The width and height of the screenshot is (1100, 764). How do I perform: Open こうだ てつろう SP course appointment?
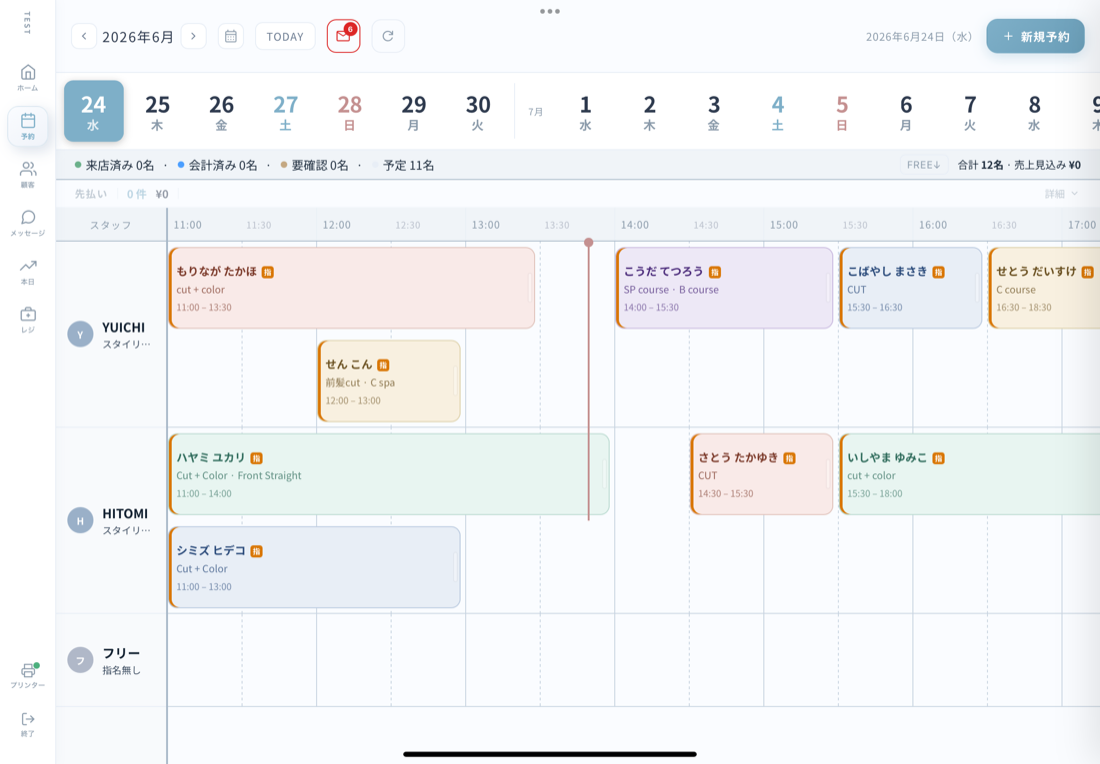(725, 288)
